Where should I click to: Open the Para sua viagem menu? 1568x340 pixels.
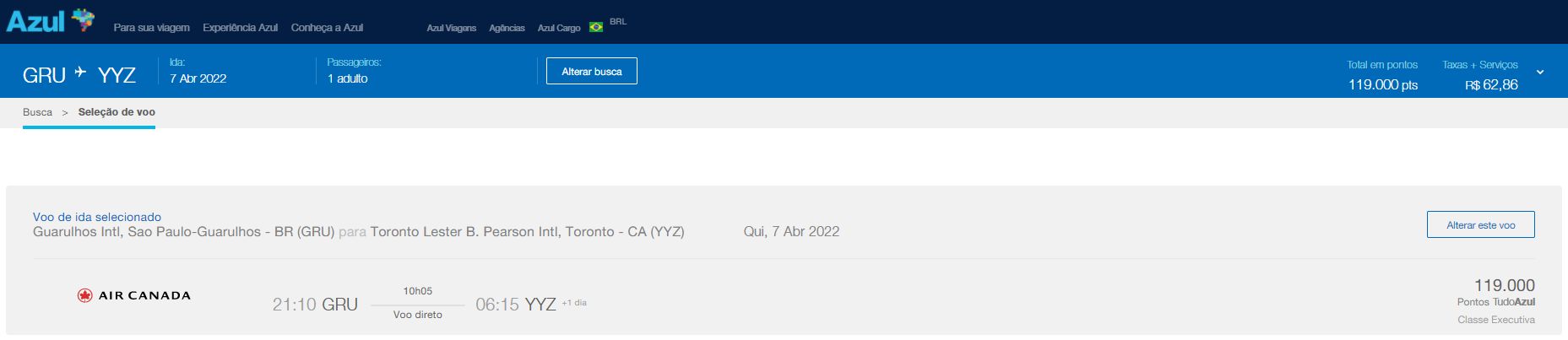click(x=152, y=28)
